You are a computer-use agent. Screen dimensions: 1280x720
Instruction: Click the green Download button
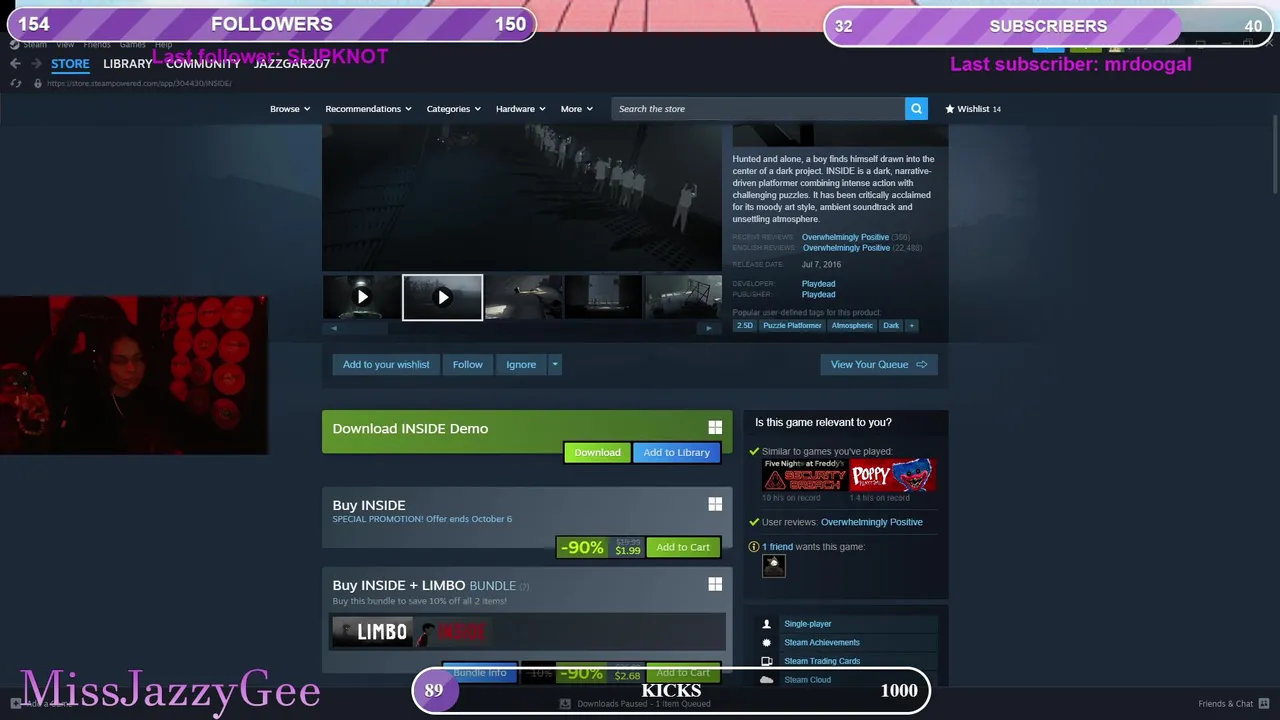click(597, 453)
